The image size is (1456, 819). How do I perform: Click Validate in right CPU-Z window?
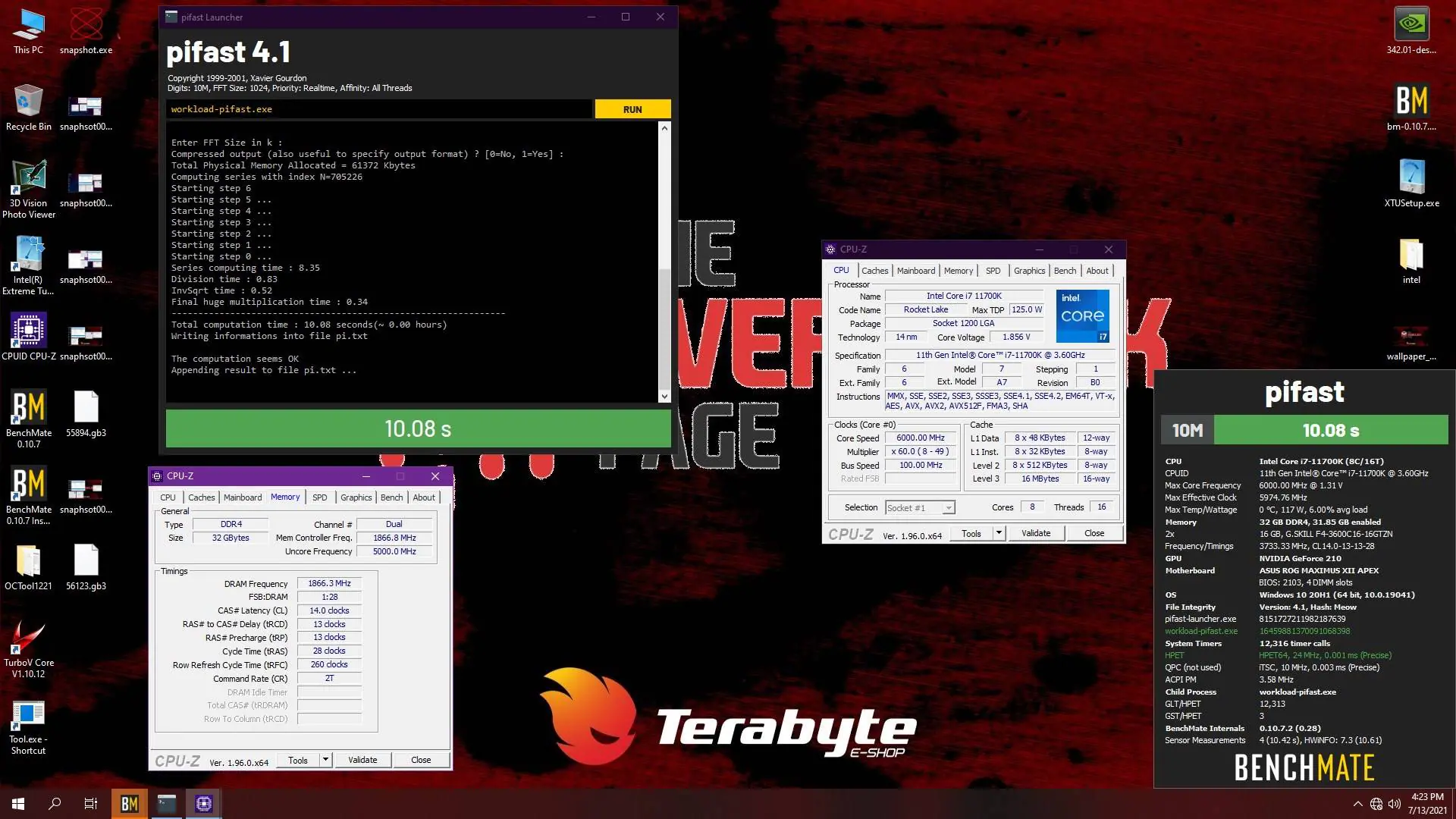tap(1036, 533)
